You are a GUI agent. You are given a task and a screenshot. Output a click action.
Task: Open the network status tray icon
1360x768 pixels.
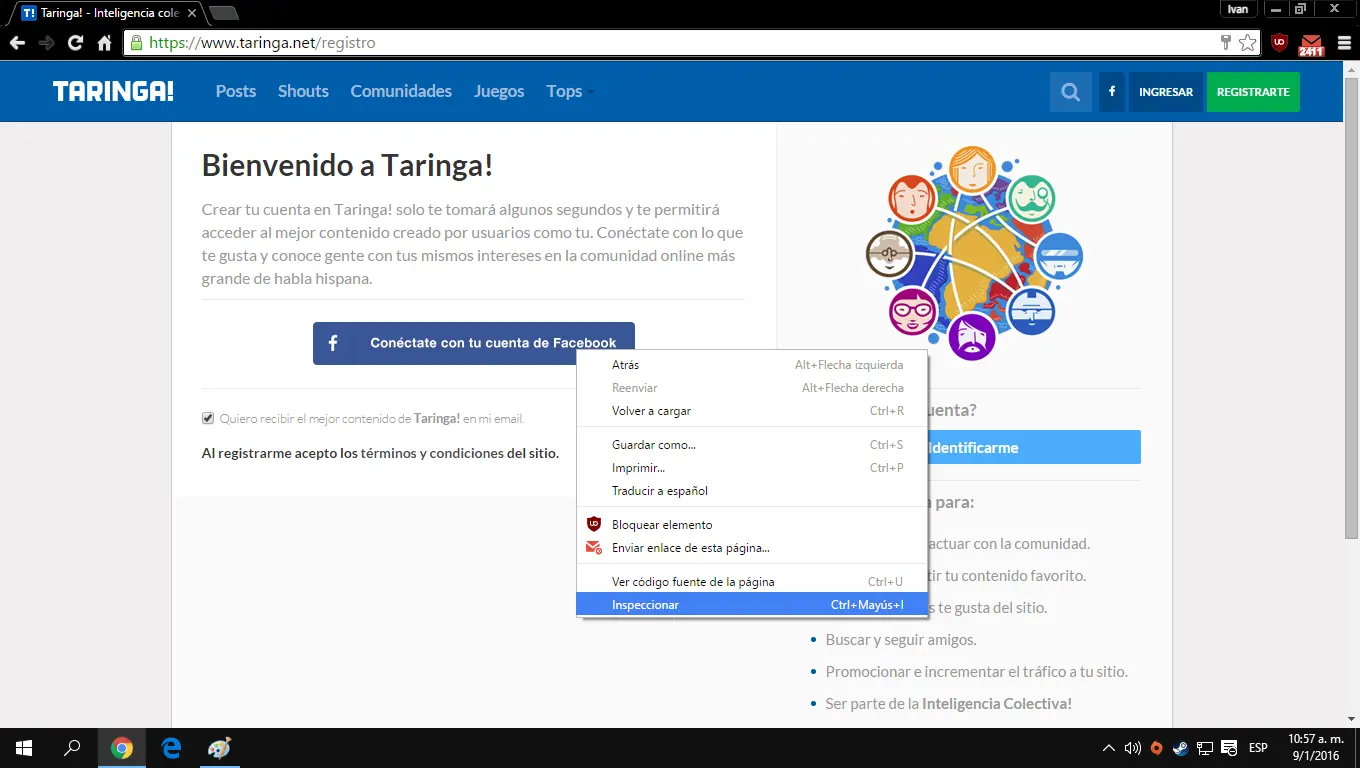(x=1205, y=748)
